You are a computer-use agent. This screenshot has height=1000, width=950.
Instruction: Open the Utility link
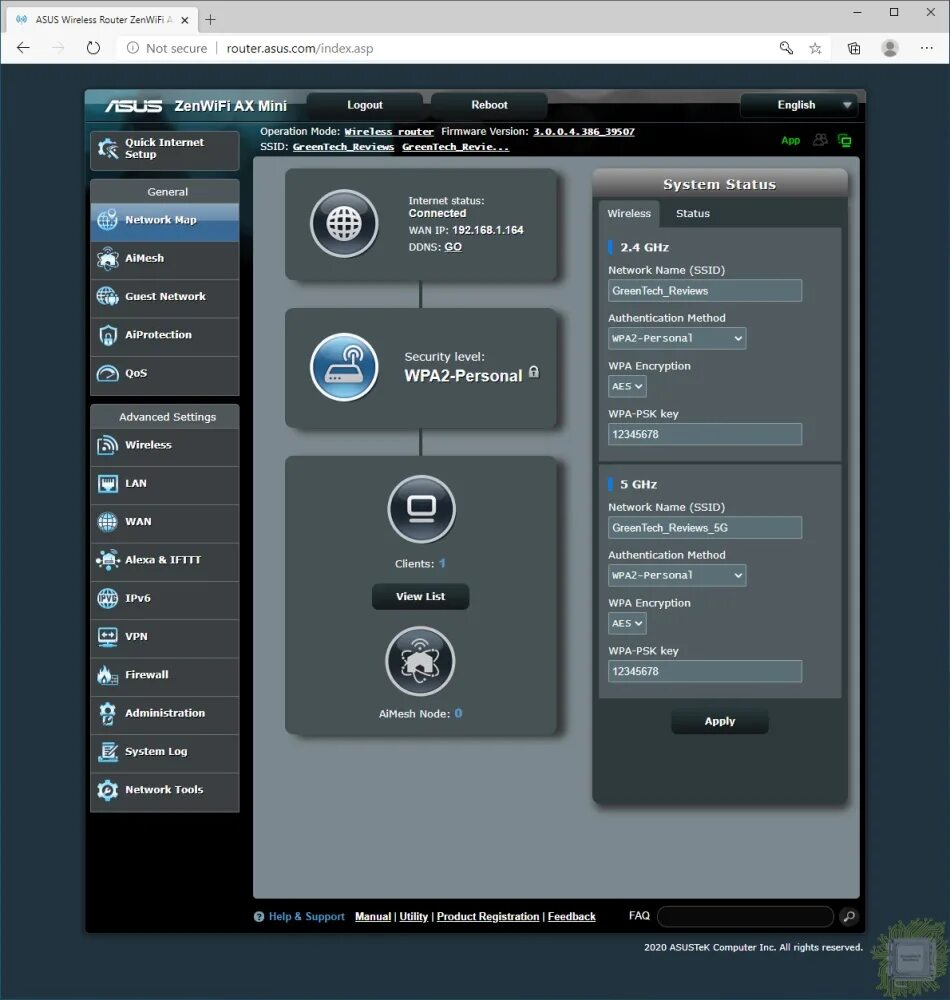pos(414,916)
